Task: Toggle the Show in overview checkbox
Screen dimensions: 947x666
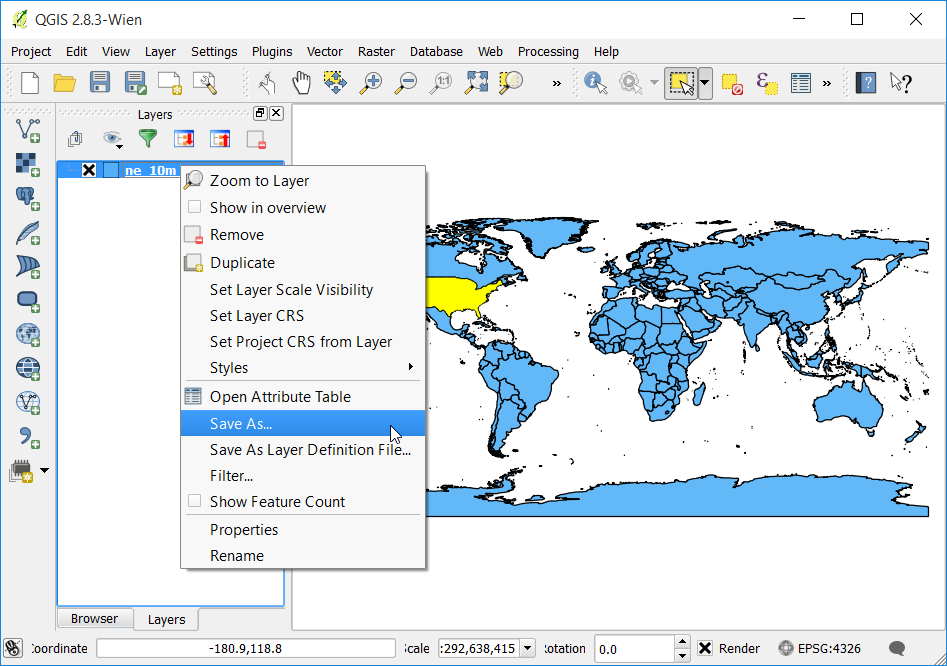Action: (x=194, y=207)
